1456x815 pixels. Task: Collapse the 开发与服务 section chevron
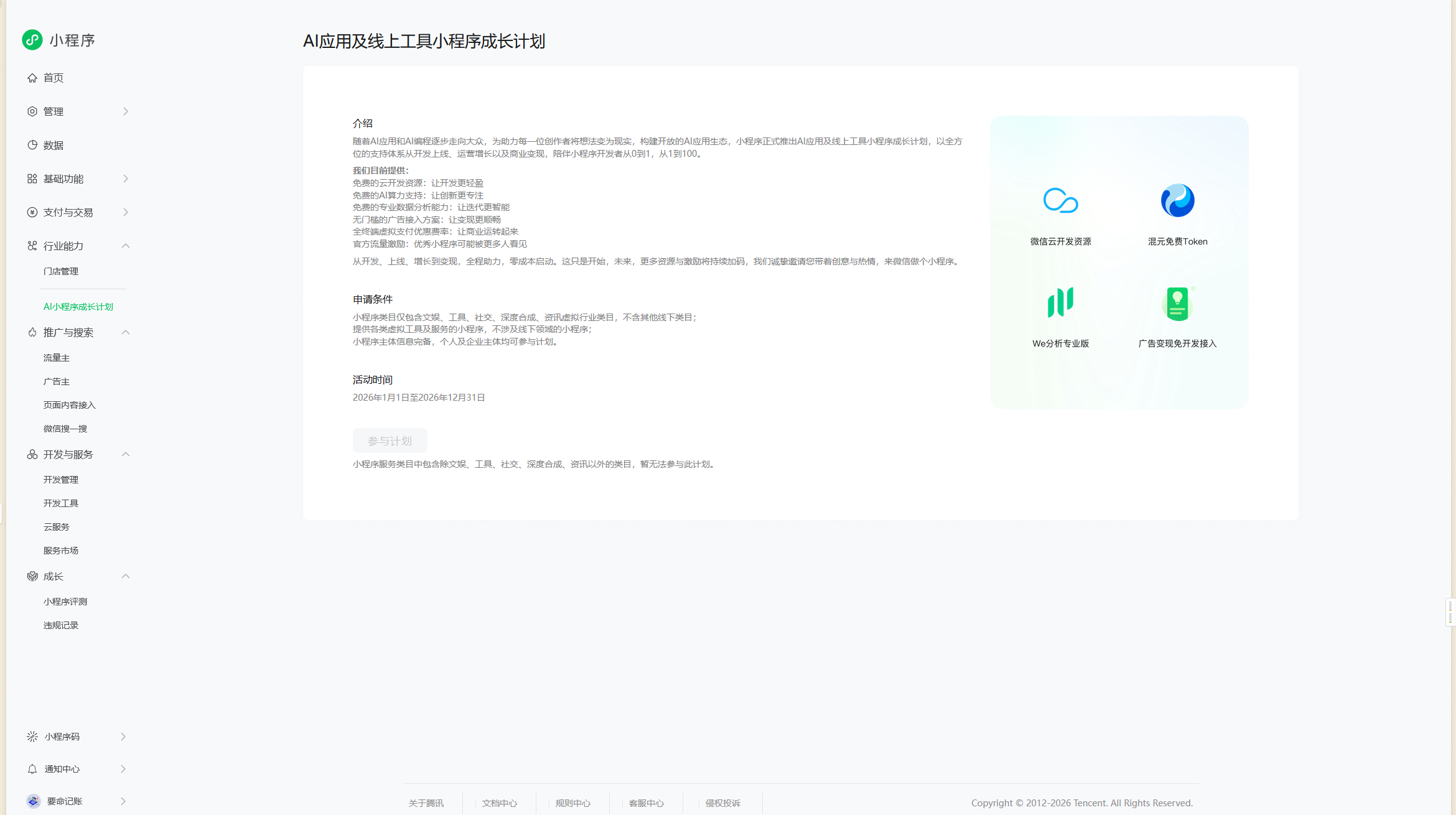point(126,454)
